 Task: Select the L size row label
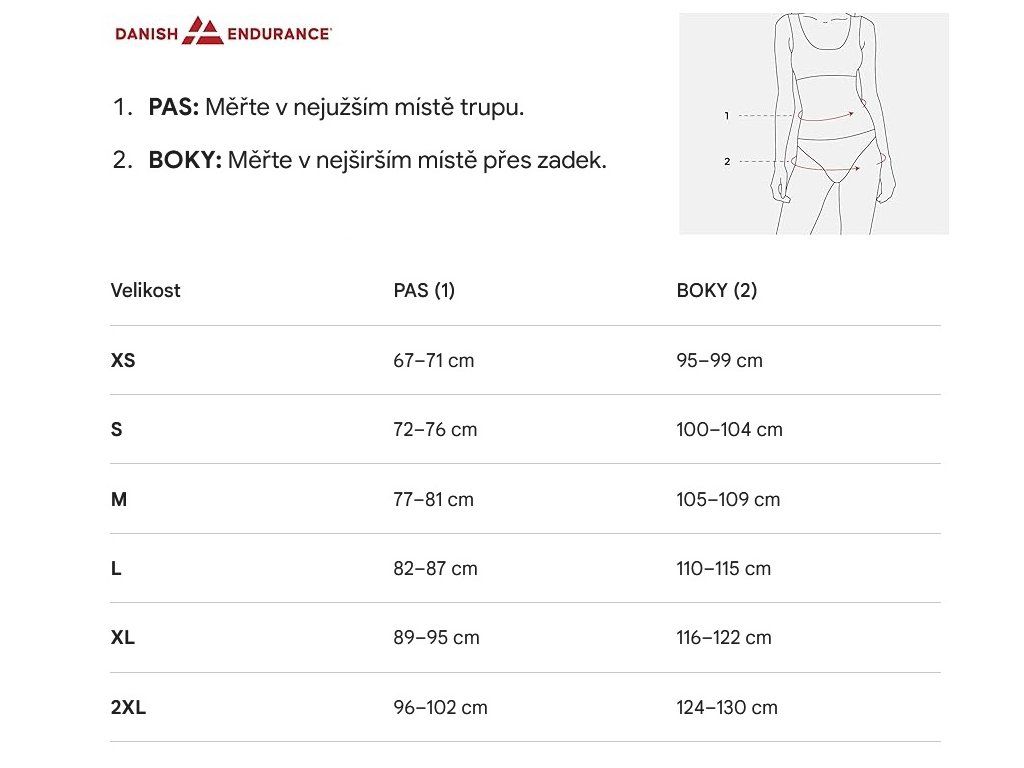click(x=116, y=568)
